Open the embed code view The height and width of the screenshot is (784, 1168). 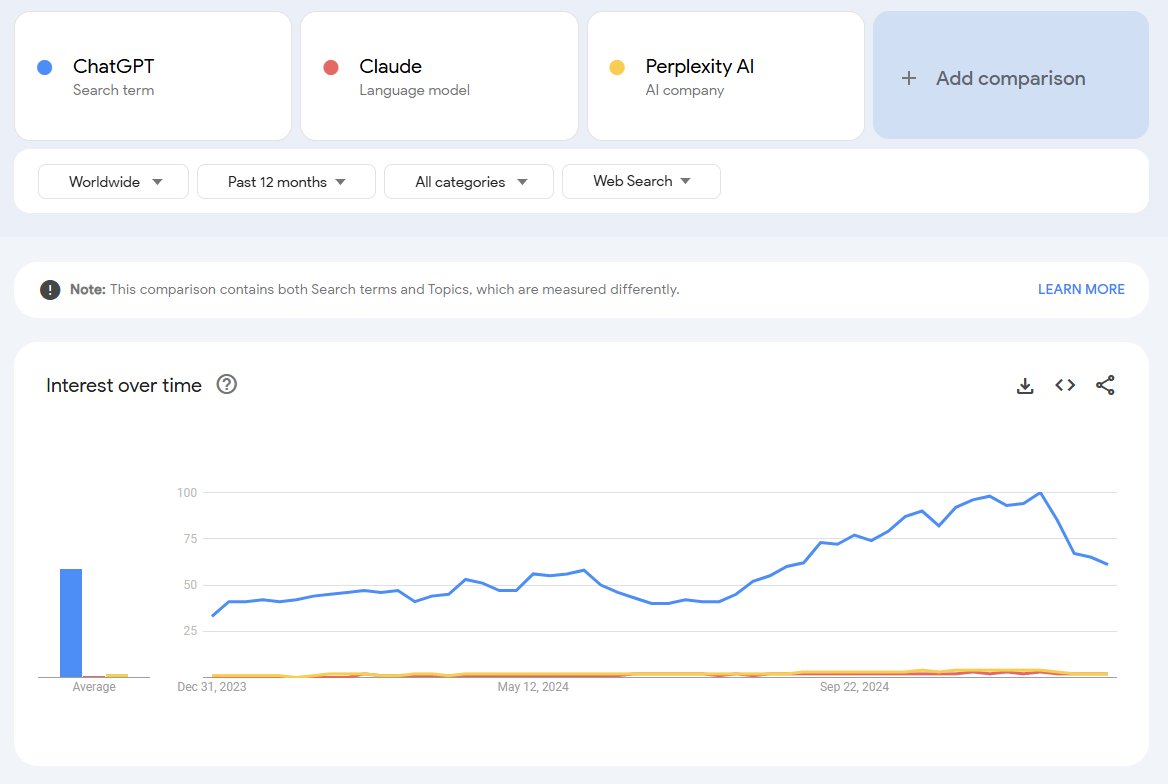click(x=1064, y=385)
